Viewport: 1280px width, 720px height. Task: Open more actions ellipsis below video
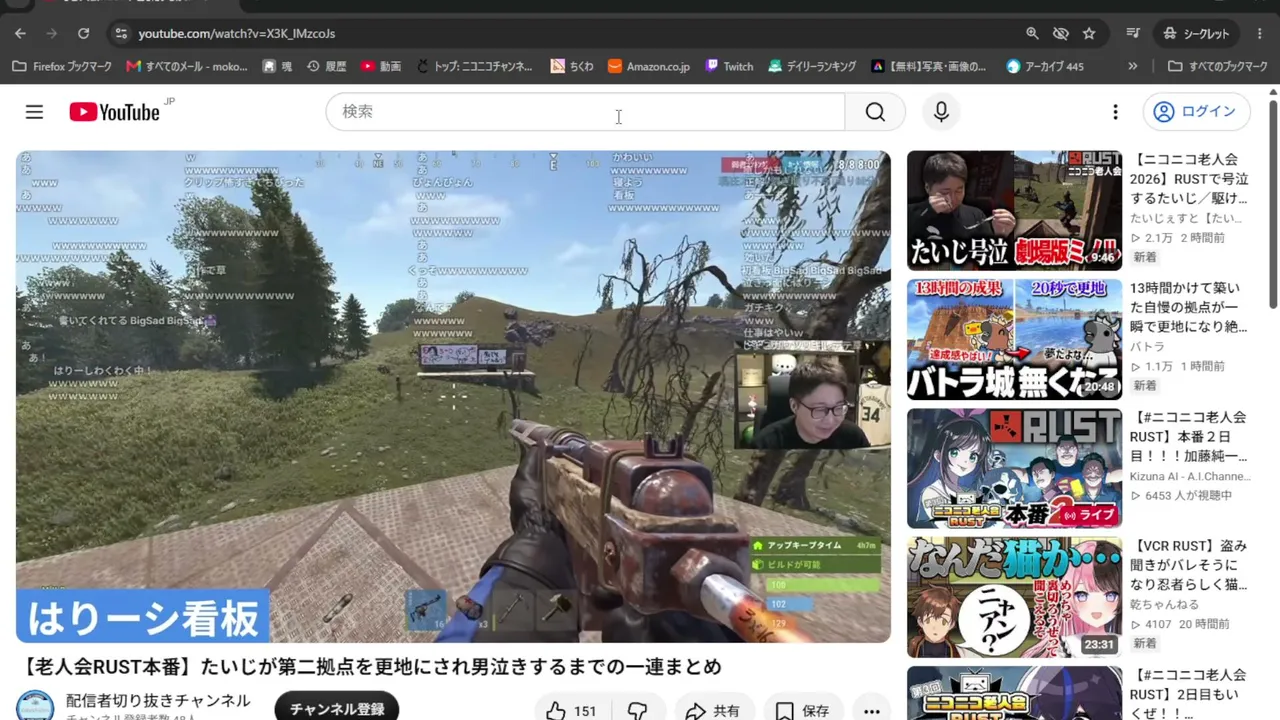[871, 711]
